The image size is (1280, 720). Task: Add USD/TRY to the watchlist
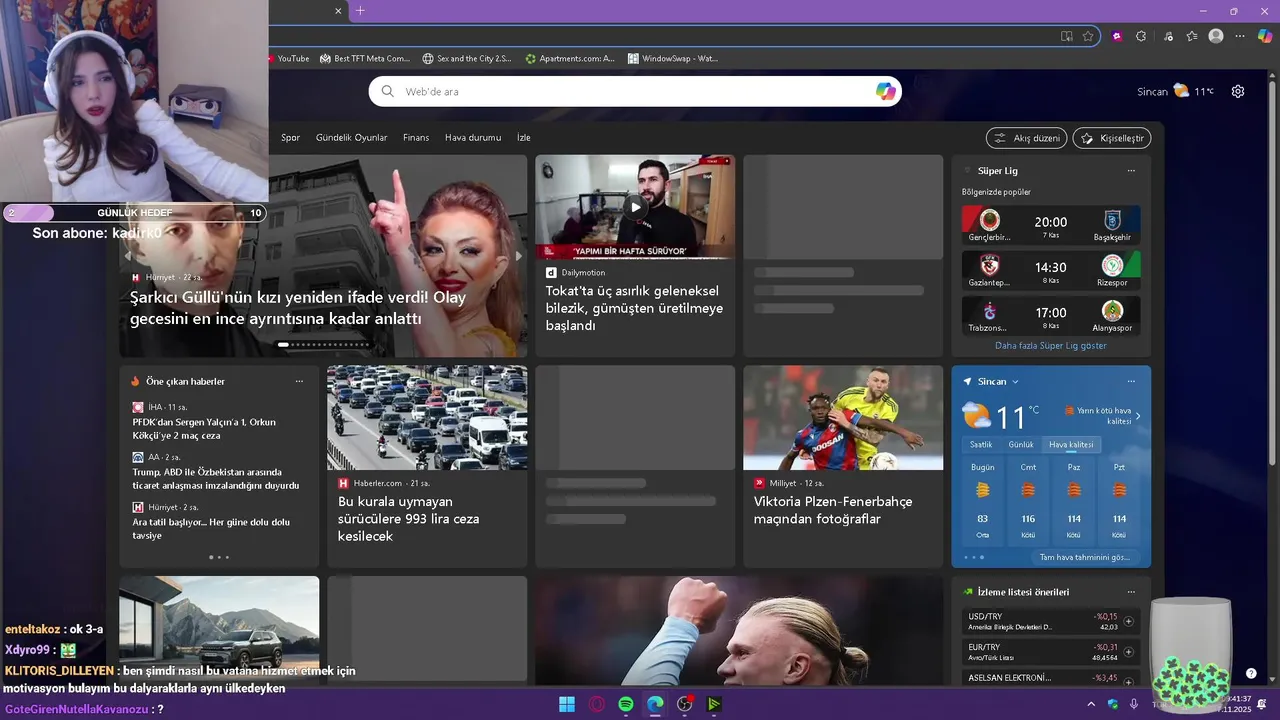click(1128, 621)
